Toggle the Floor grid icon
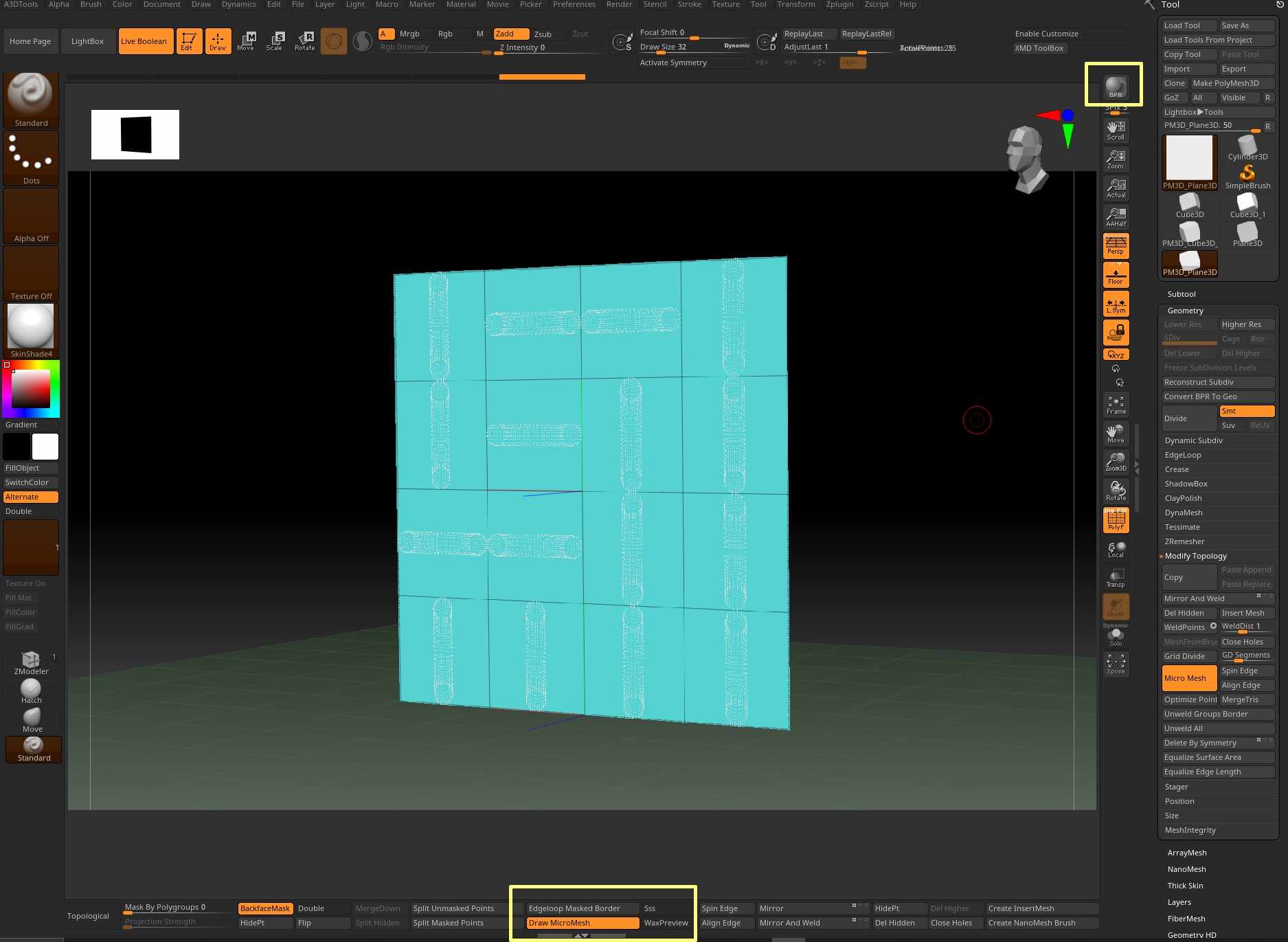 [1116, 275]
